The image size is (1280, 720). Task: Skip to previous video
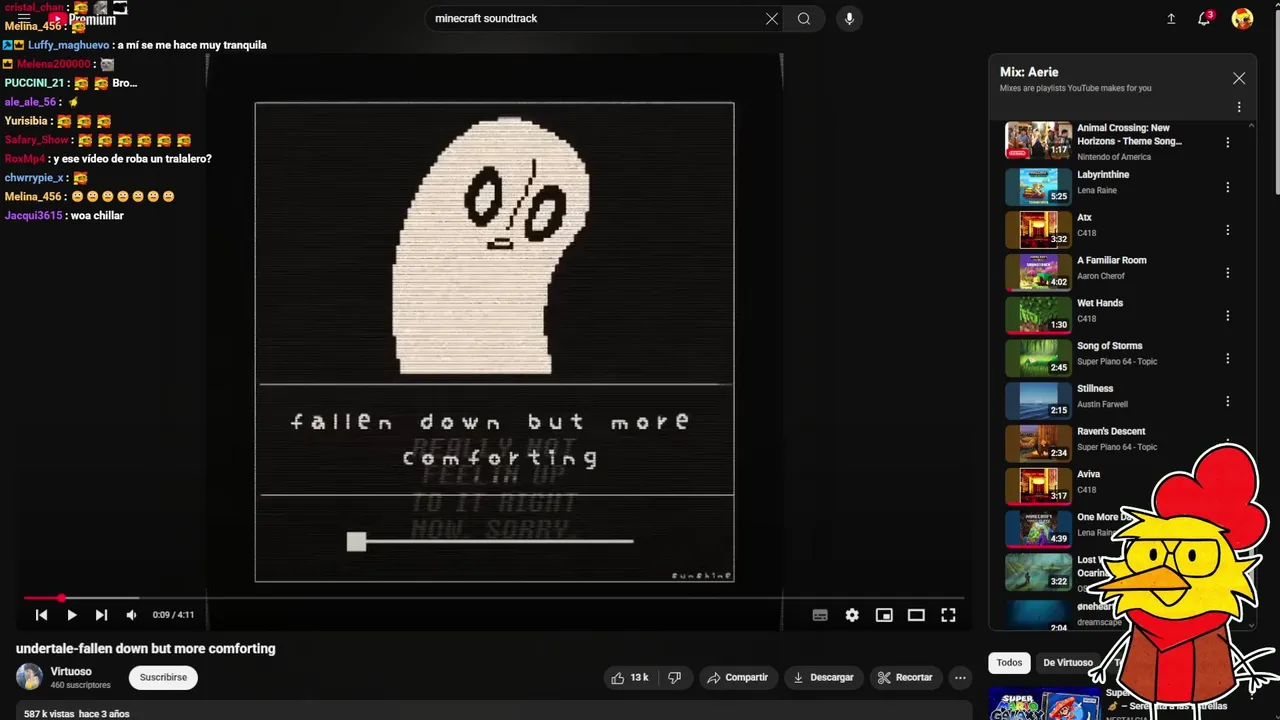tap(41, 615)
